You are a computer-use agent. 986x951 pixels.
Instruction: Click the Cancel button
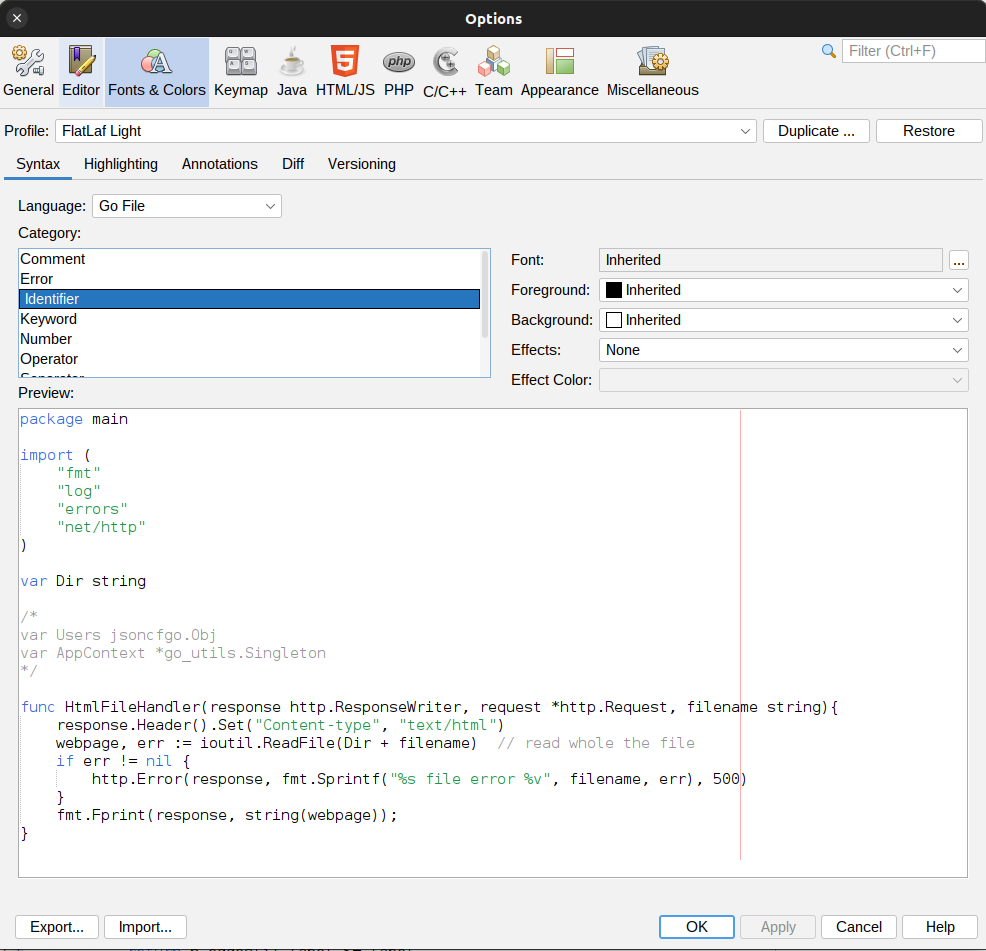pyautogui.click(x=859, y=927)
